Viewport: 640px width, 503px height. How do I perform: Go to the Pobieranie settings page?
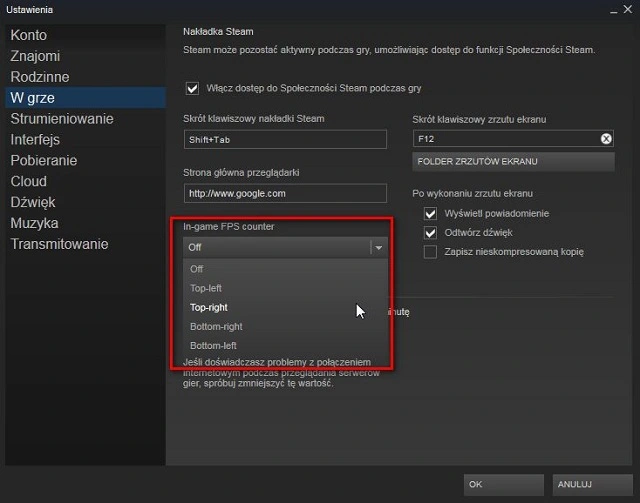point(44,160)
